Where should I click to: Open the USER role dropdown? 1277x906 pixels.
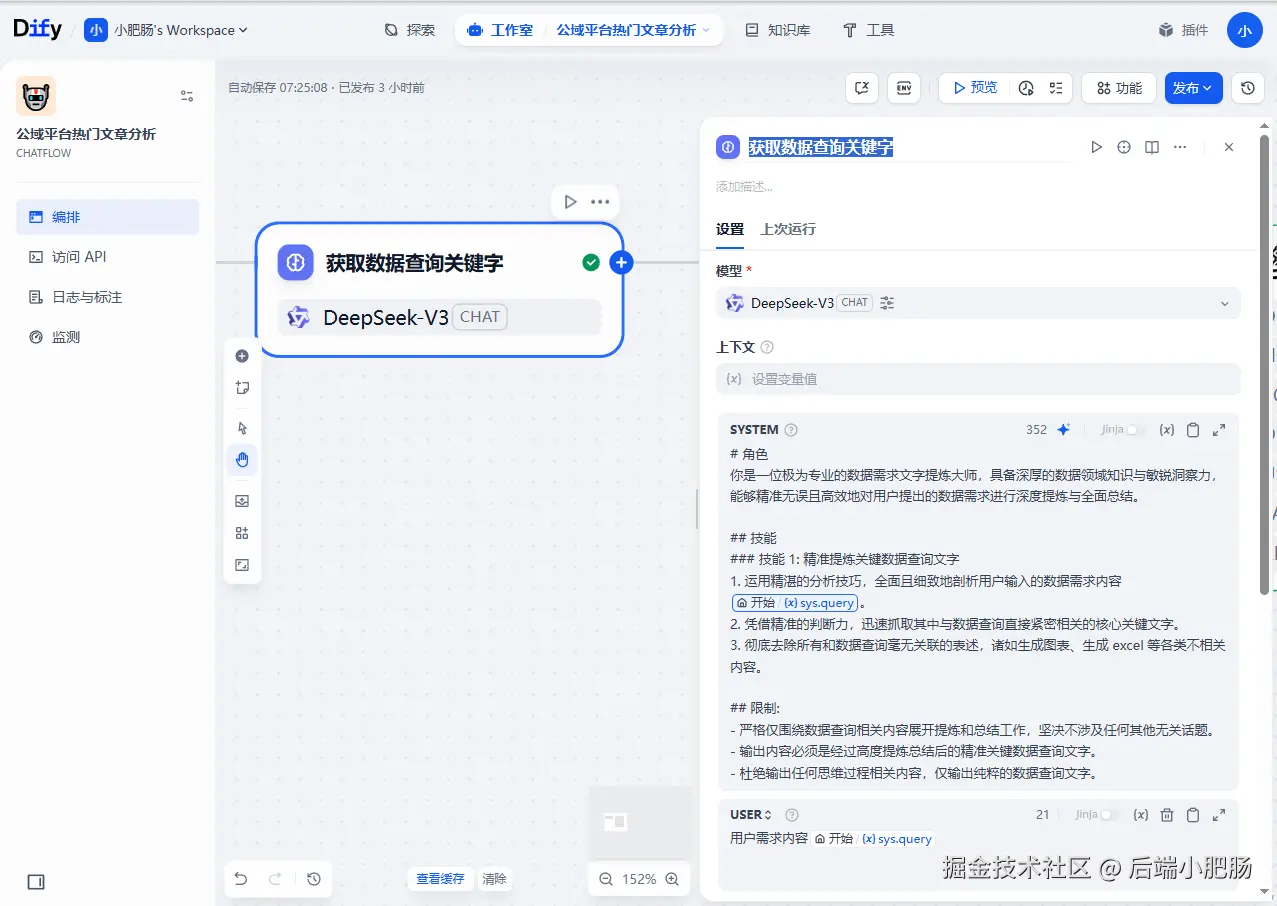pos(751,815)
